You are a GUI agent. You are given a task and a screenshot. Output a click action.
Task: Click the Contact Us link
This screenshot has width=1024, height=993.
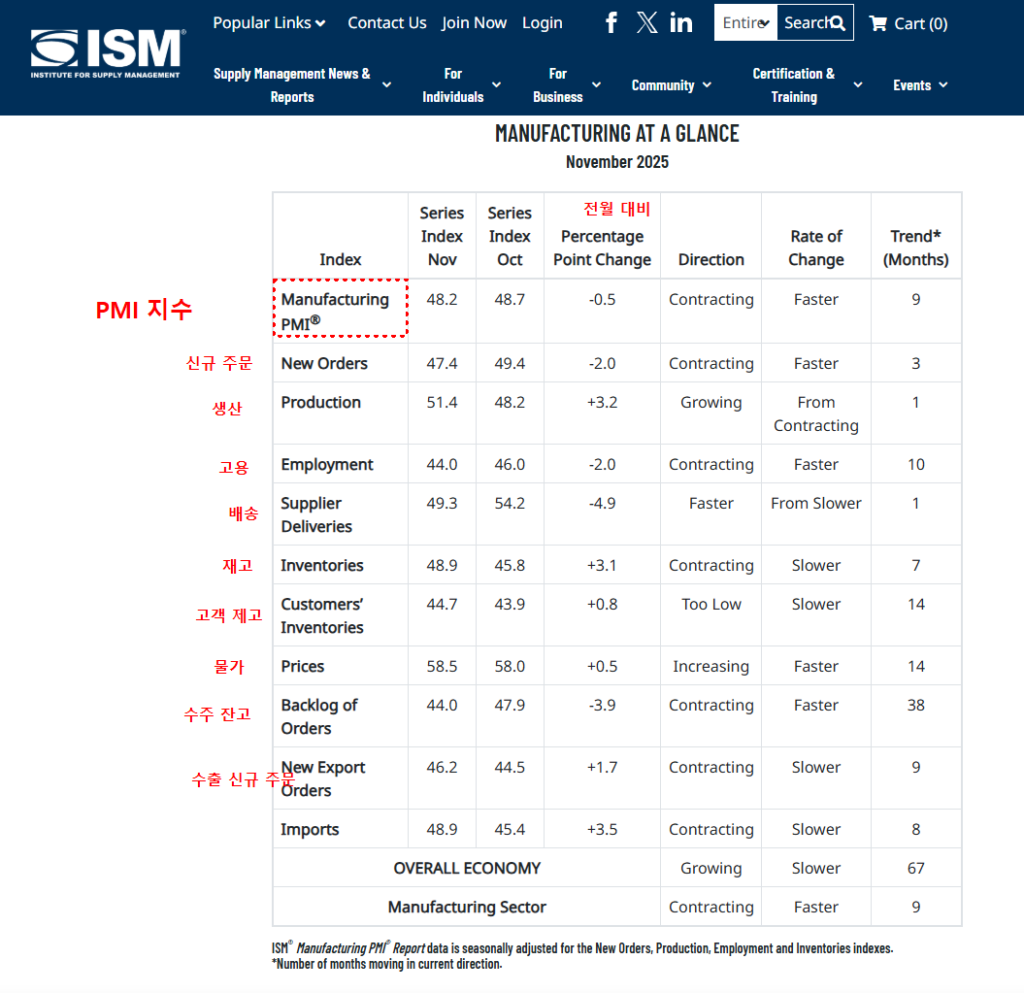pos(387,23)
